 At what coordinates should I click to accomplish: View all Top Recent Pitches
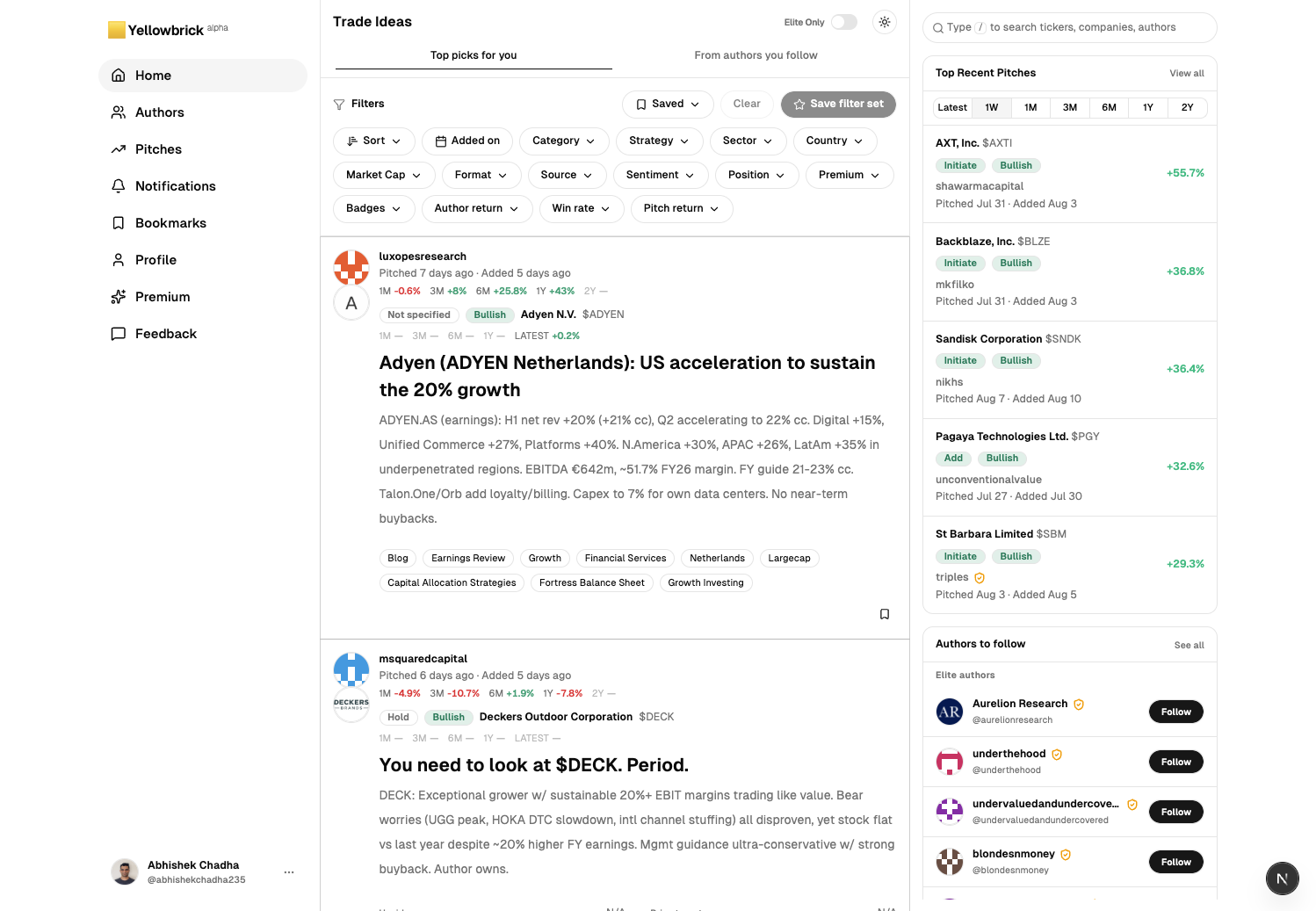pyautogui.click(x=1186, y=74)
